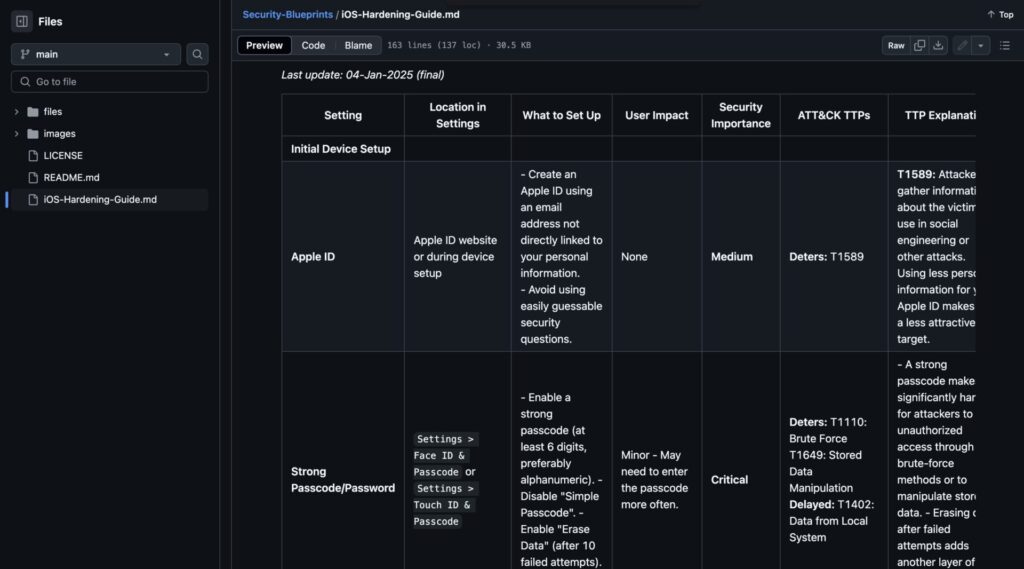
Task: Collapse the file tree side panel icon
Action: (x=22, y=22)
